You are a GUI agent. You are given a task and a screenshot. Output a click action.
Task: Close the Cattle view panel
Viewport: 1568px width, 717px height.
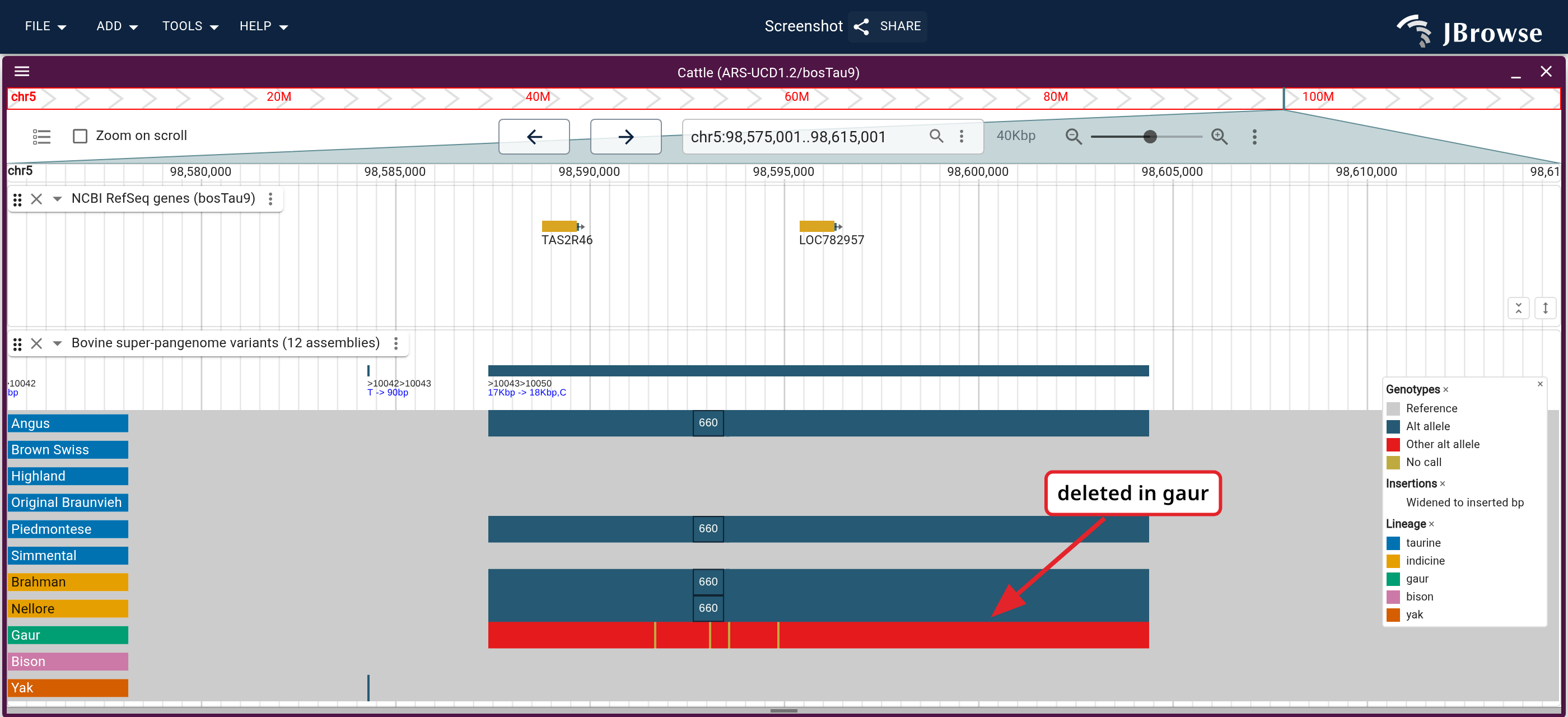pos(1546,72)
